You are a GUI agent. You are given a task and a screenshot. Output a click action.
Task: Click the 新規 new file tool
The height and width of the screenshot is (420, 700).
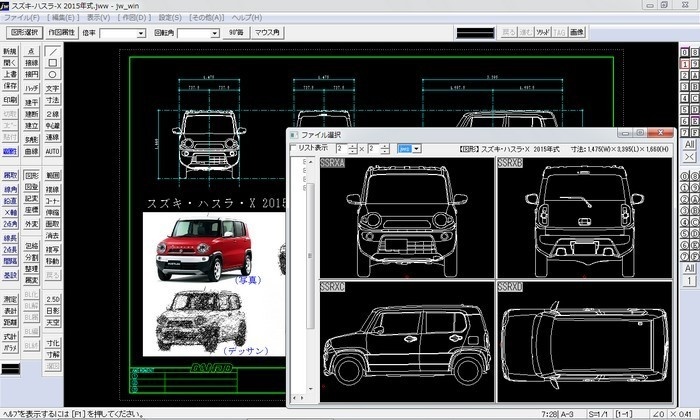(x=10, y=51)
